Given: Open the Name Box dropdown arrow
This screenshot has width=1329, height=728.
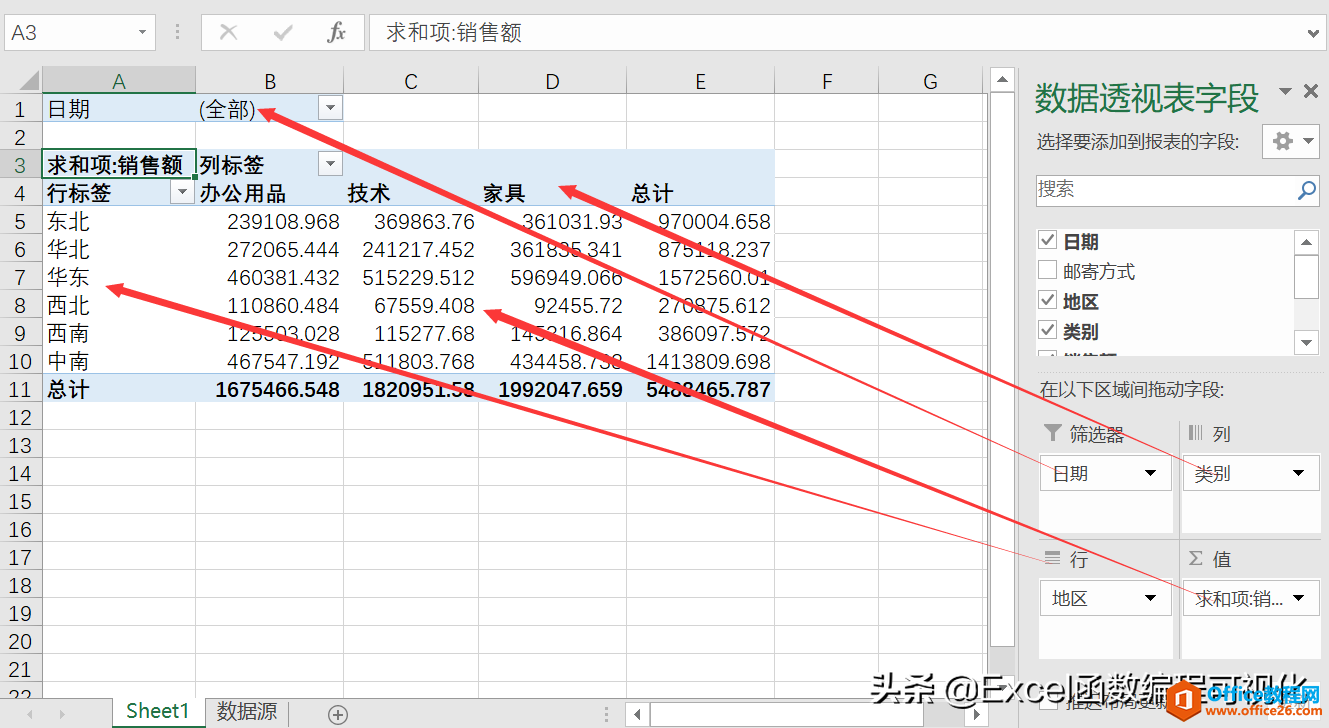Looking at the screenshot, I should [x=142, y=33].
